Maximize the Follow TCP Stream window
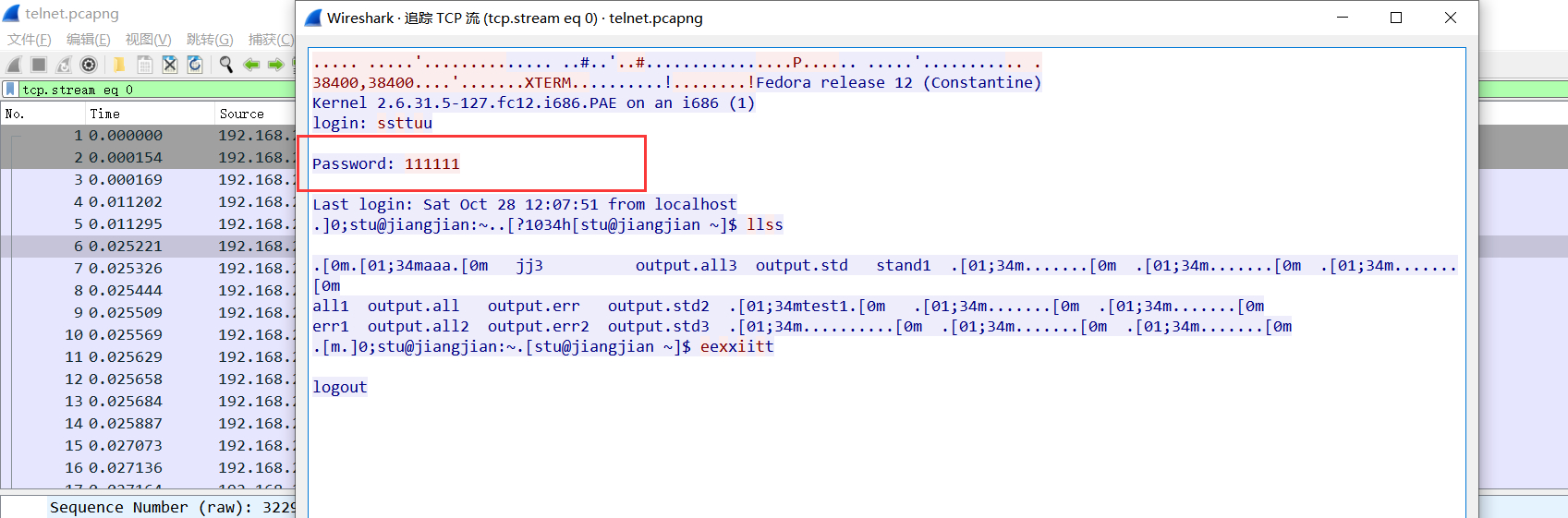 click(1396, 18)
